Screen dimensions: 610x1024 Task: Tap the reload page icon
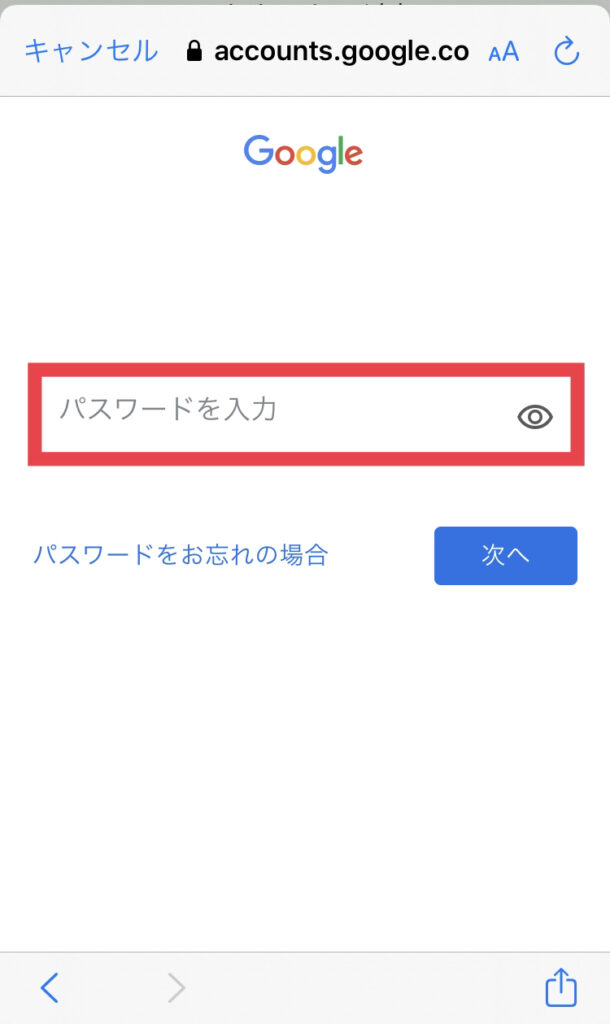(566, 51)
